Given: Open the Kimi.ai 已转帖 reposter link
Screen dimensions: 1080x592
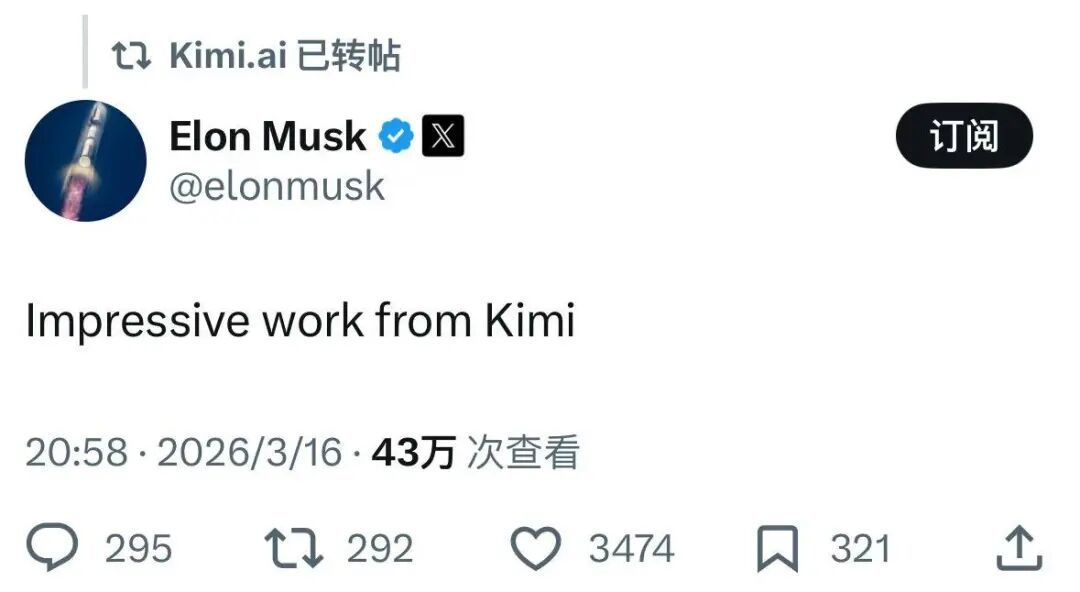Looking at the screenshot, I should pyautogui.click(x=285, y=56).
